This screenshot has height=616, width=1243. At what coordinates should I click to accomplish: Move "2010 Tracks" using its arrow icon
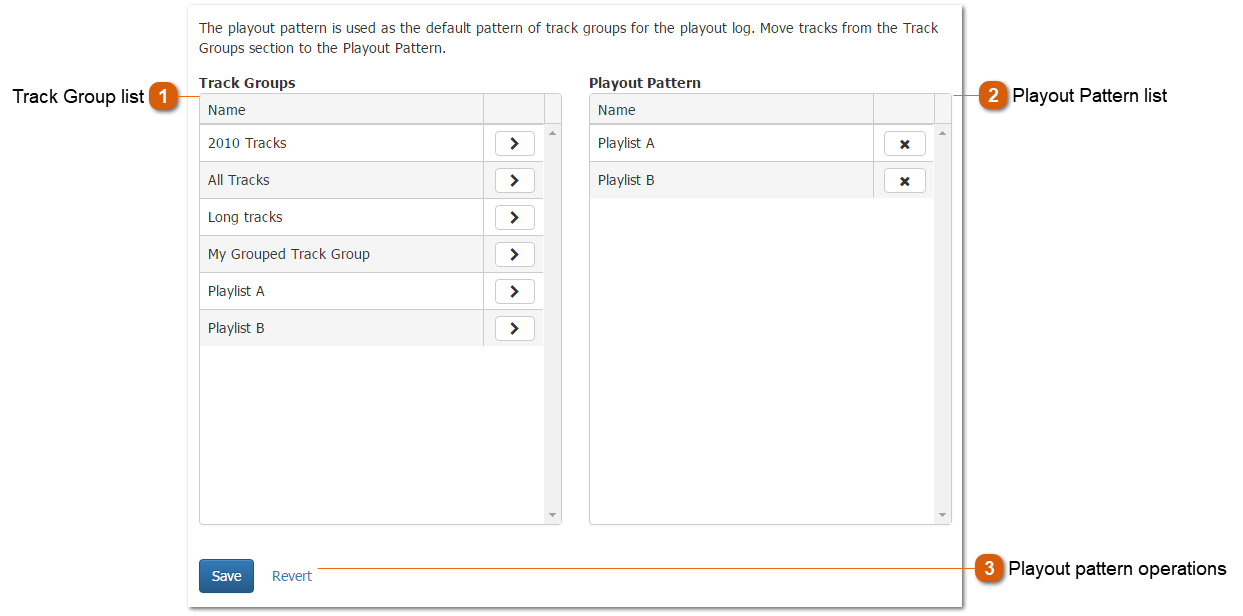pyautogui.click(x=514, y=143)
